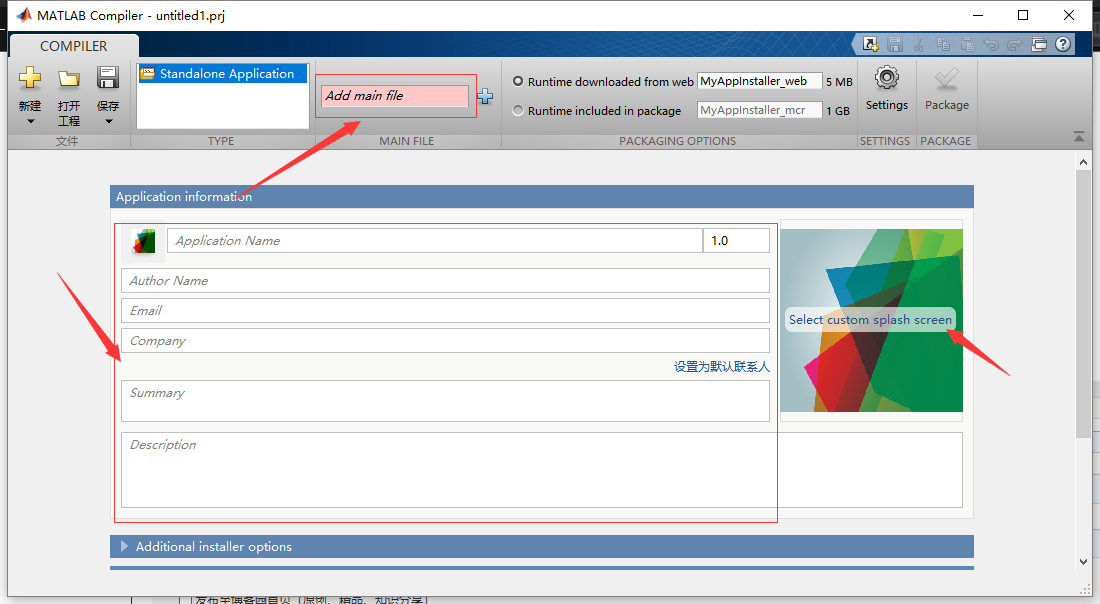1100x604 pixels.
Task: Click the quick-access save icon
Action: pyautogui.click(x=894, y=45)
